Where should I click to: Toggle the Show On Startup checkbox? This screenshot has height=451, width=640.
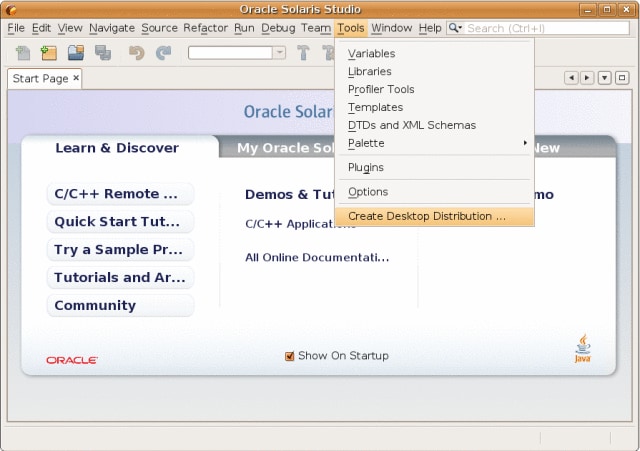(290, 356)
